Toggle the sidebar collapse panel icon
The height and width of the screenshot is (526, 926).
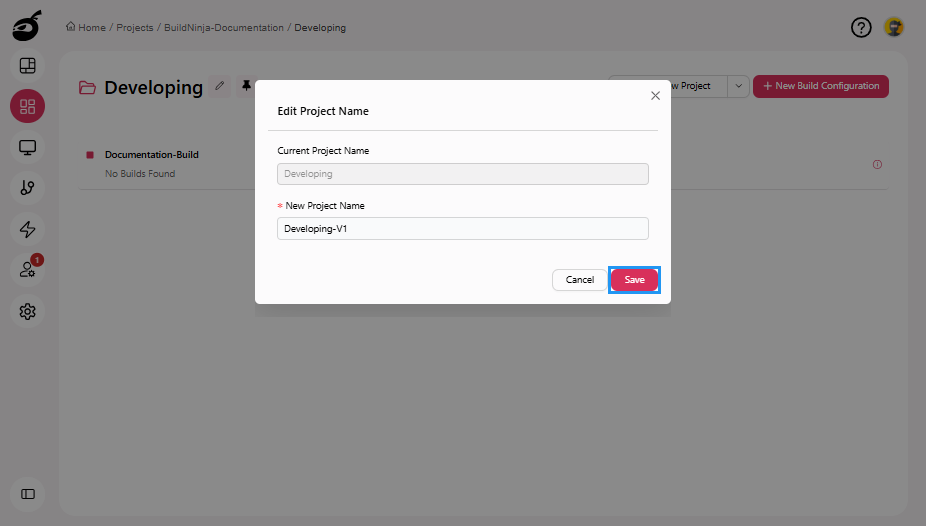click(x=28, y=494)
